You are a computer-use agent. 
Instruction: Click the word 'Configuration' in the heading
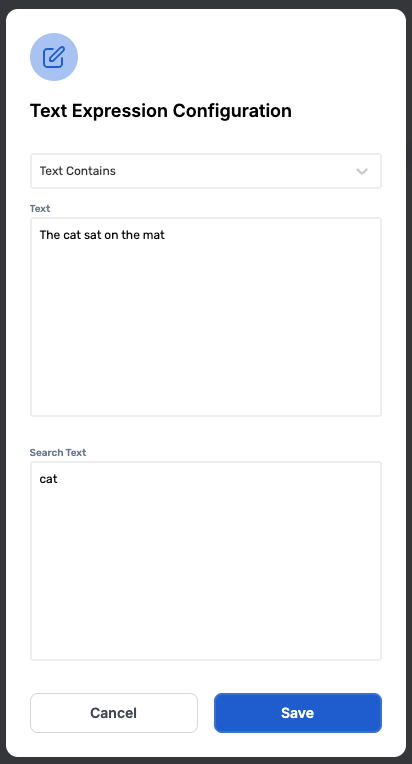232,111
